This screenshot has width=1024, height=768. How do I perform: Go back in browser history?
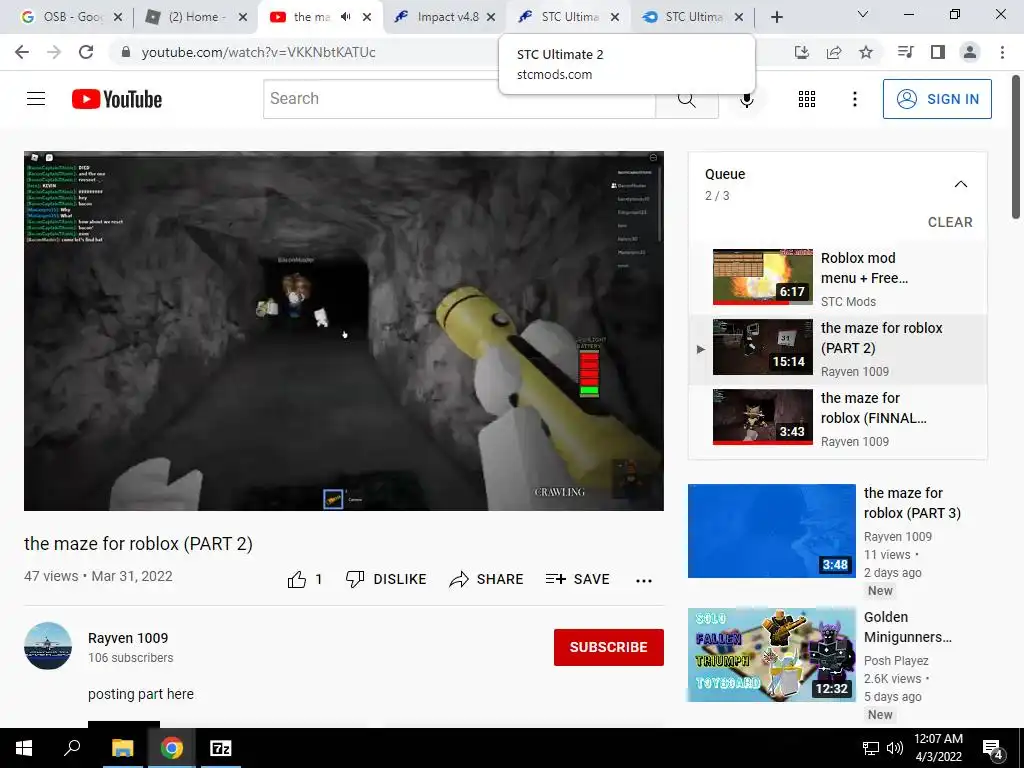point(22,52)
